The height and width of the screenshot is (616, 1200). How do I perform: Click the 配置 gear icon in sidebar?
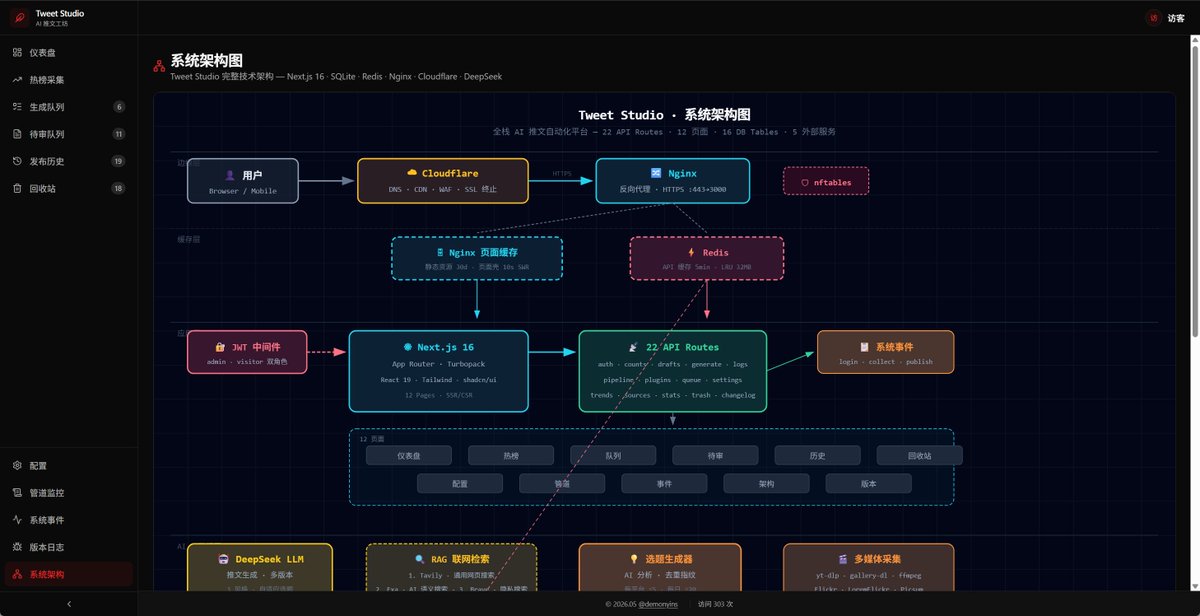click(17, 466)
